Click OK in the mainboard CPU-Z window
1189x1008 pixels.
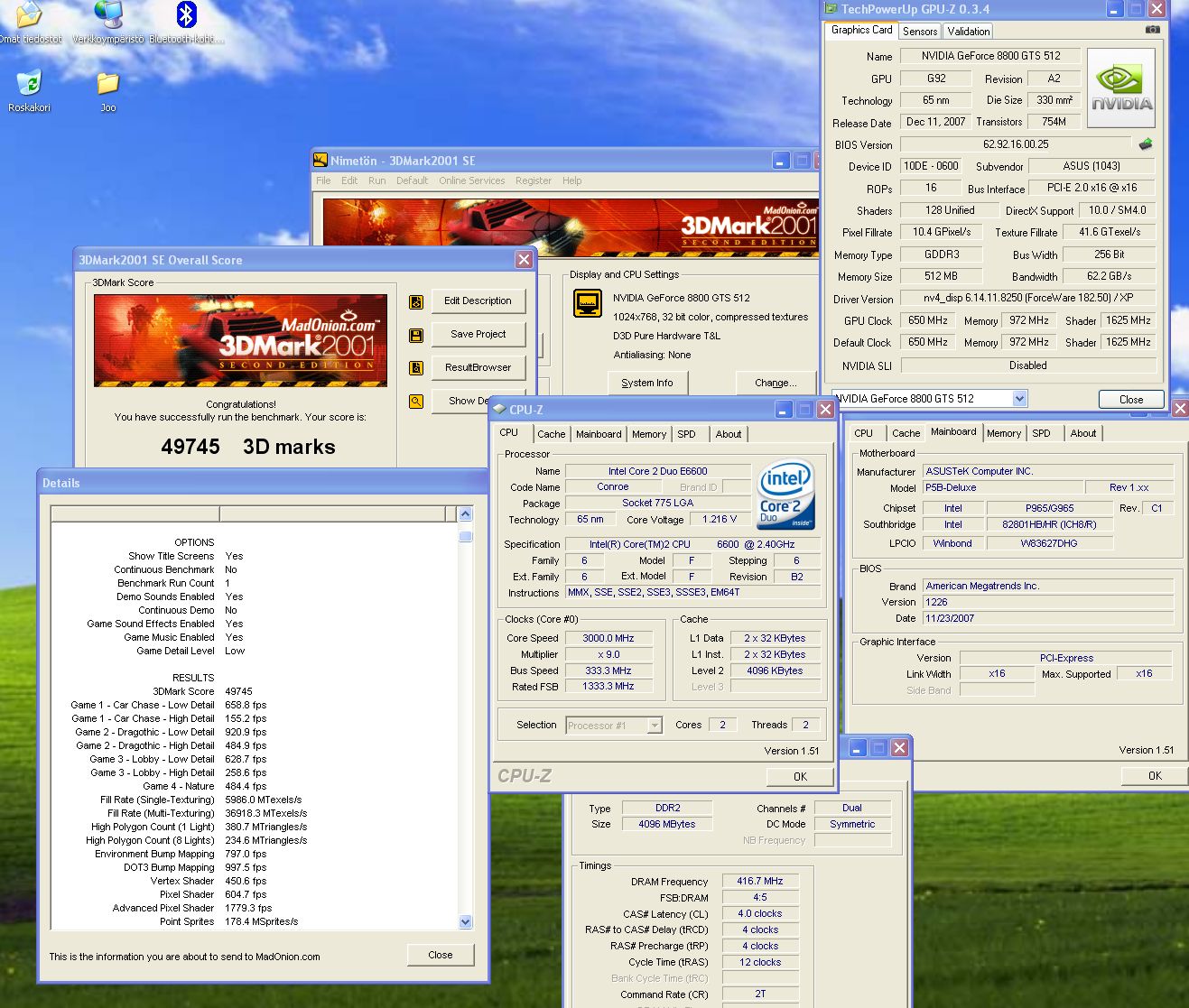click(x=1155, y=776)
